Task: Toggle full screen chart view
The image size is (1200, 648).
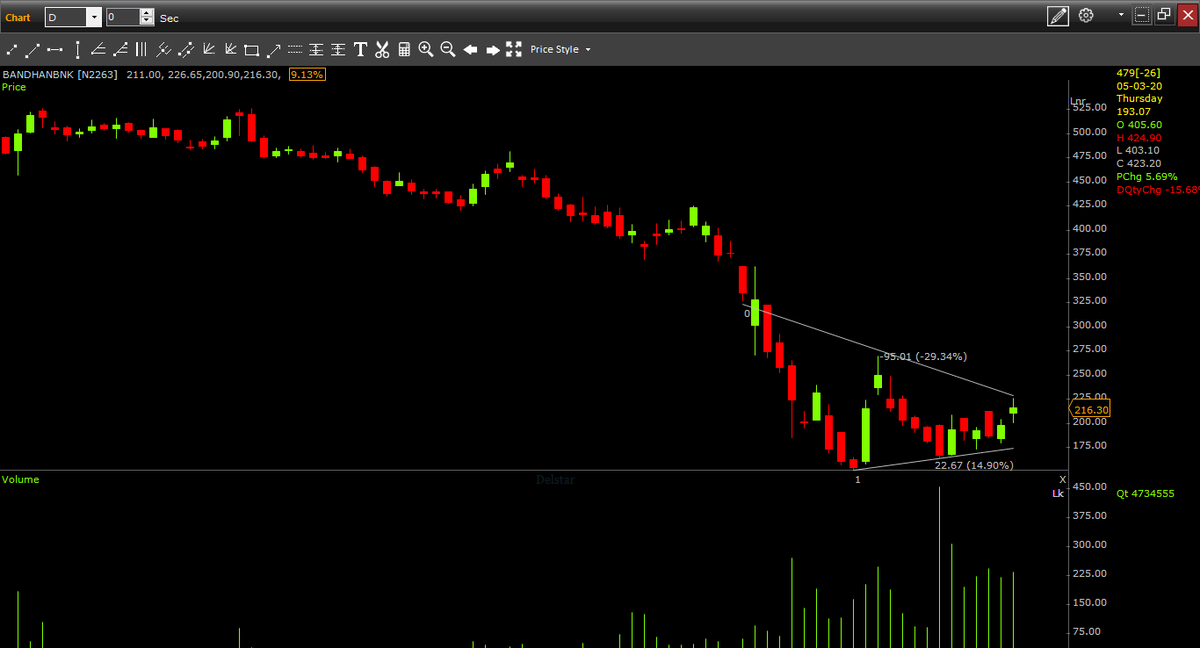Action: (515, 49)
